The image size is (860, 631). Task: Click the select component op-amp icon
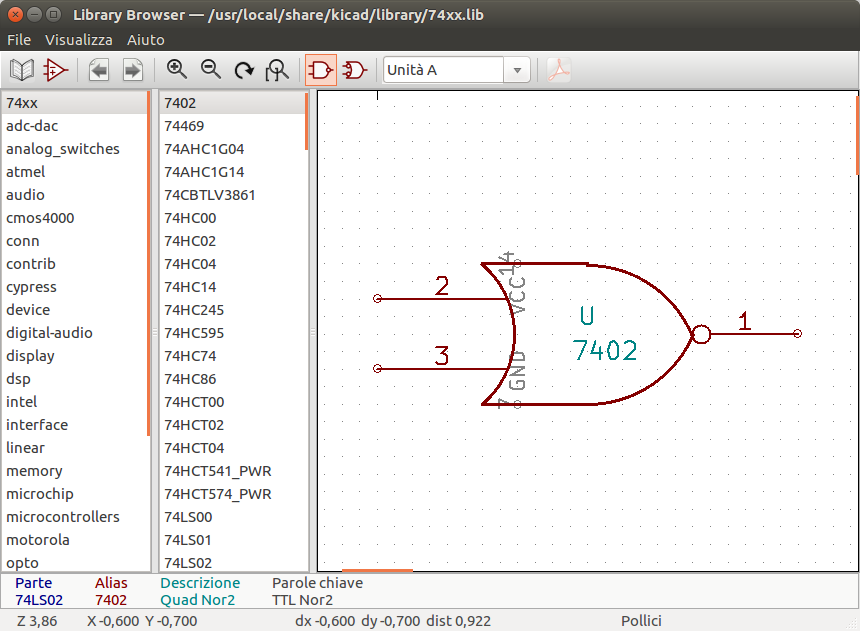click(55, 70)
